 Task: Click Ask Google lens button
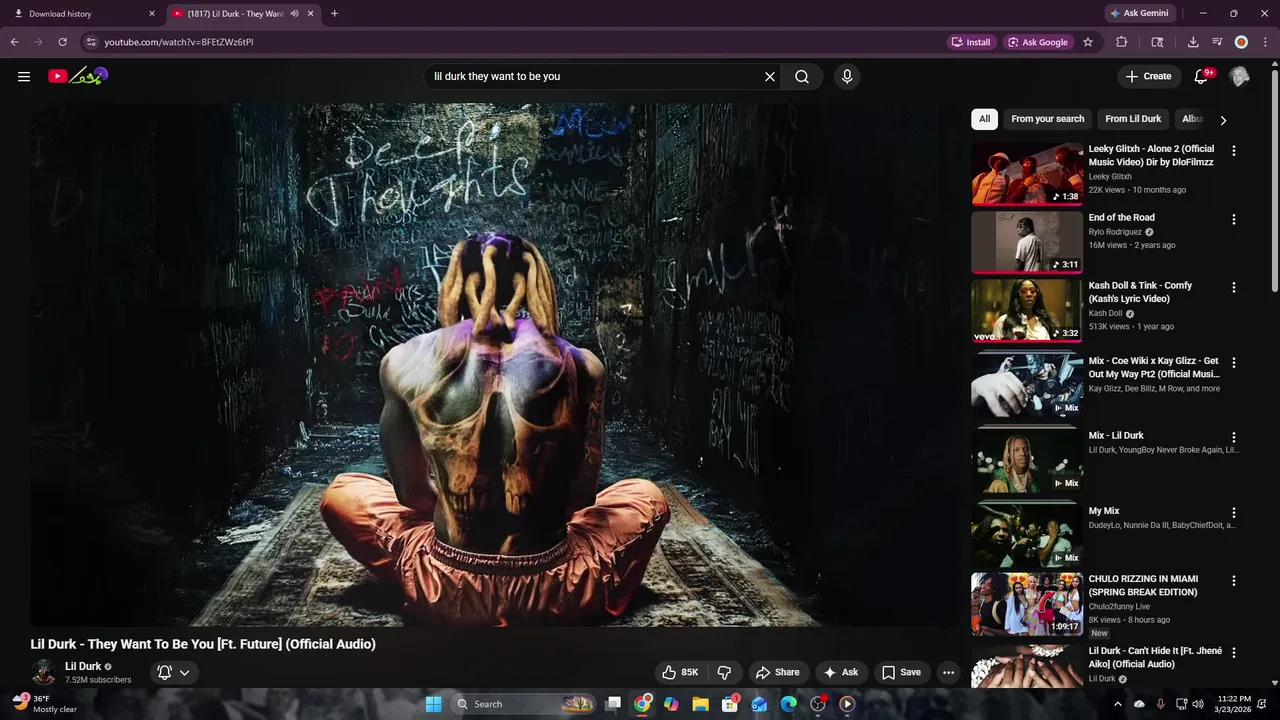pyautogui.click(x=1038, y=42)
